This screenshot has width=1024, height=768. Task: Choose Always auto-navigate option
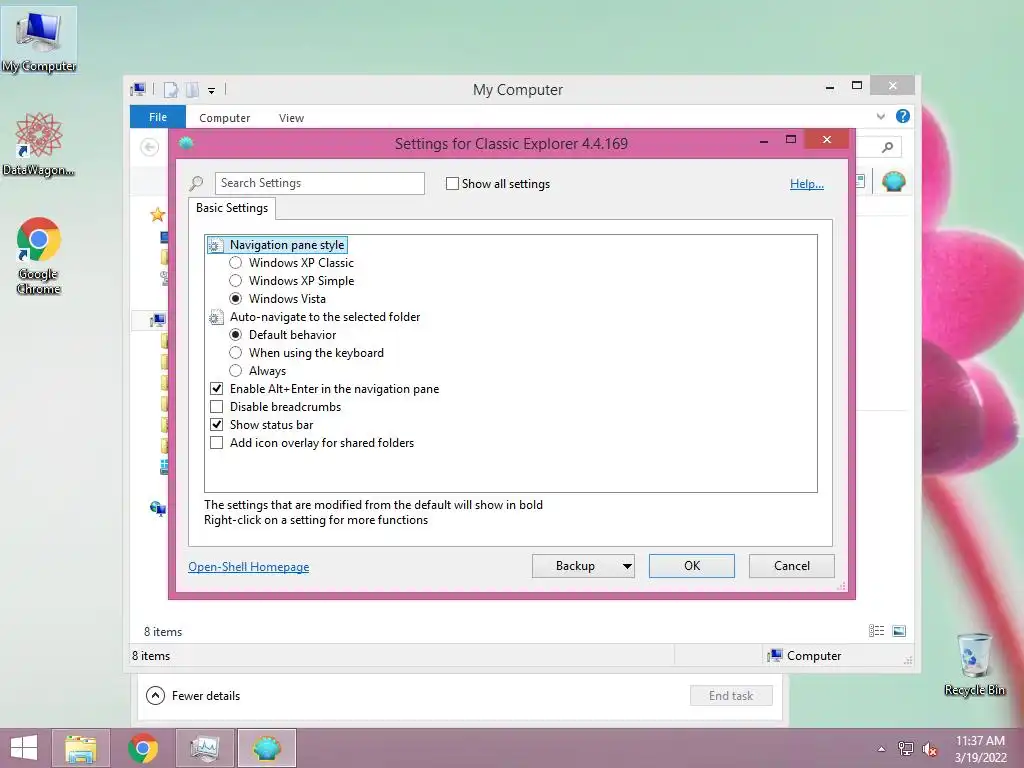[236, 371]
